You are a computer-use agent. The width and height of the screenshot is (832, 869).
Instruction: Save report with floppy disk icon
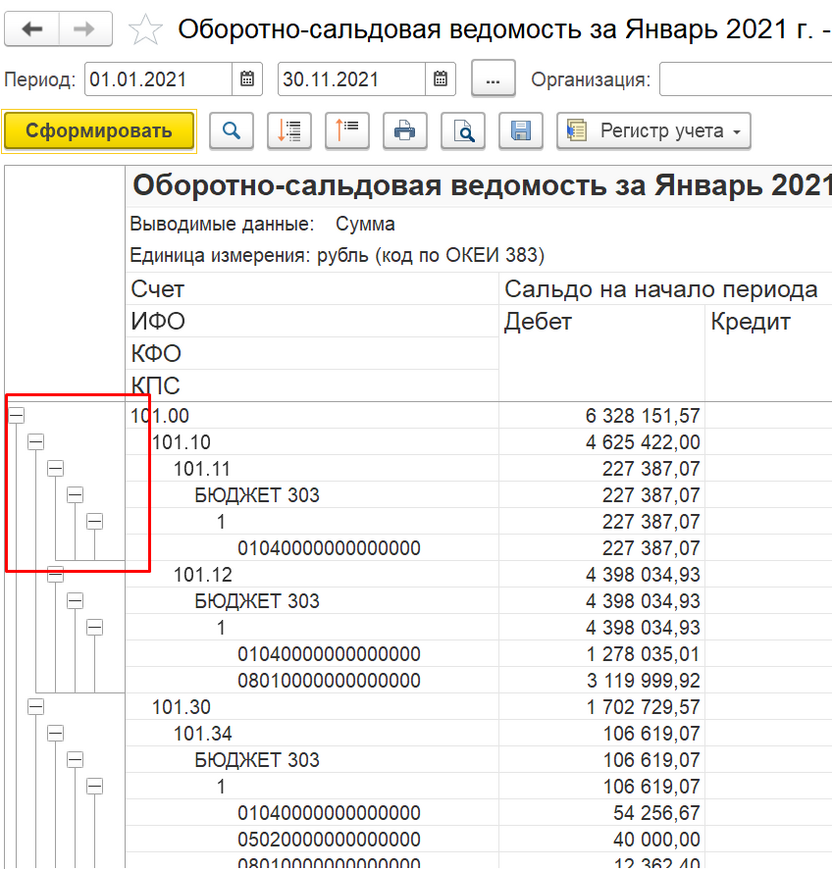520,131
